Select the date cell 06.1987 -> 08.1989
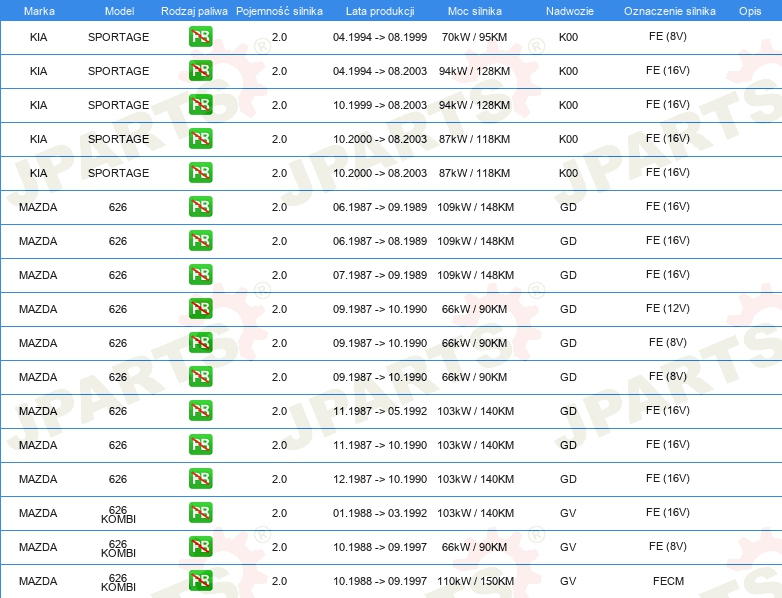Viewport: 782px width, 598px height. pyautogui.click(x=380, y=241)
